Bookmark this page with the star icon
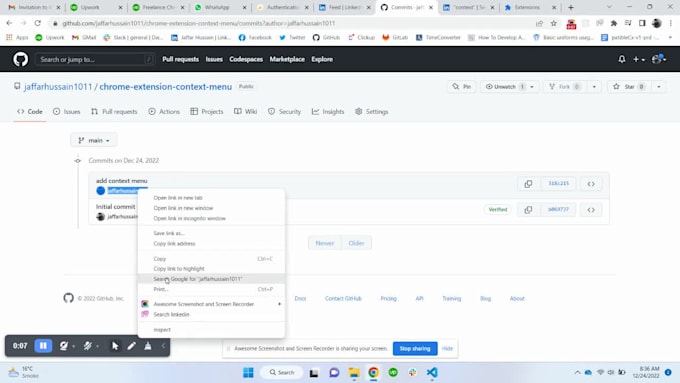This screenshot has width=680, height=383. click(x=554, y=23)
